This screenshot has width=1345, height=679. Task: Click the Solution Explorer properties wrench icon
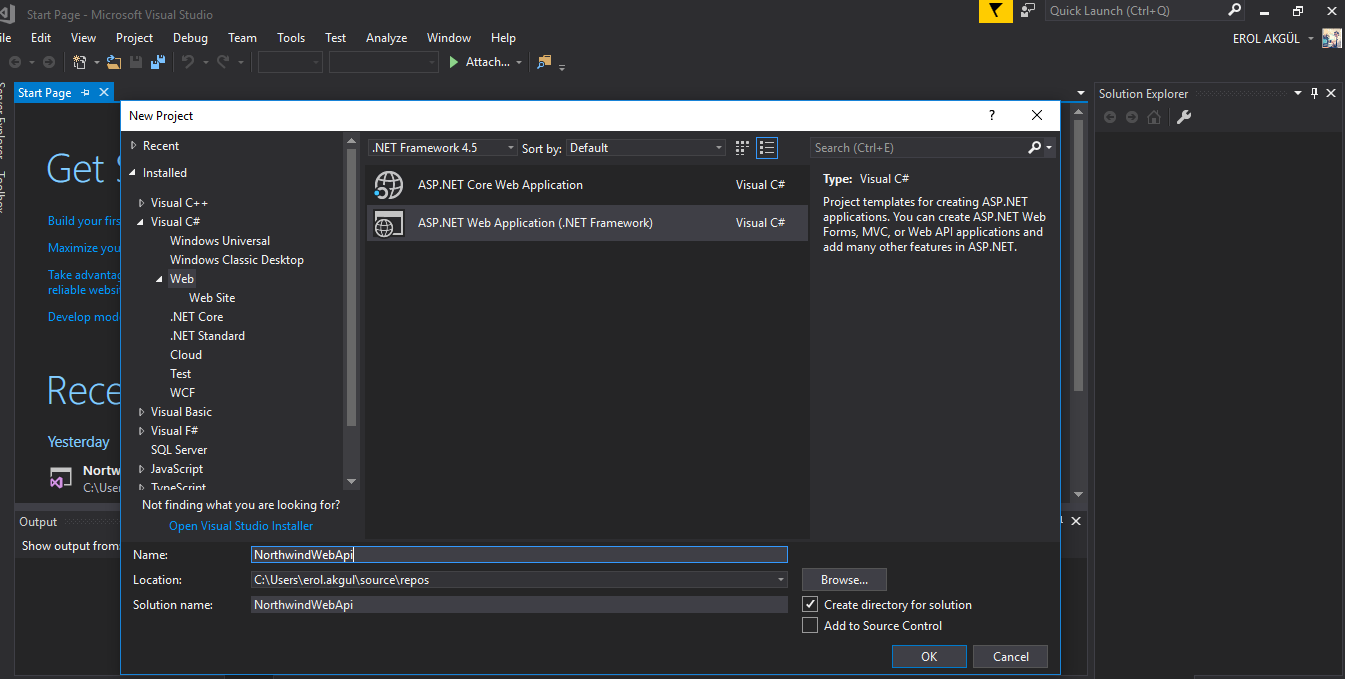click(1183, 117)
